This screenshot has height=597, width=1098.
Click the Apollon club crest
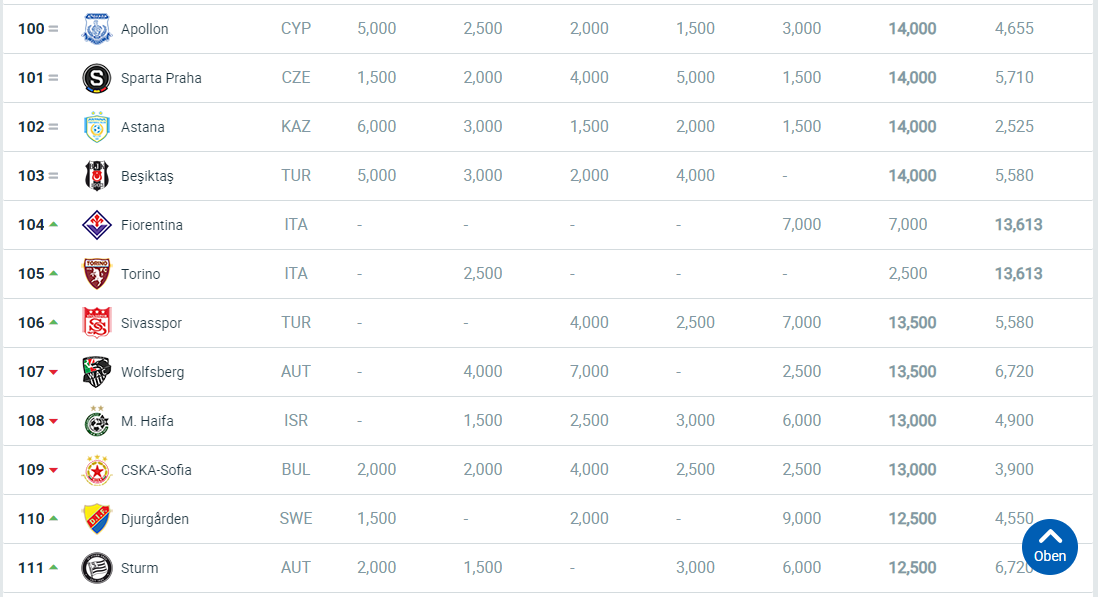coord(97,29)
